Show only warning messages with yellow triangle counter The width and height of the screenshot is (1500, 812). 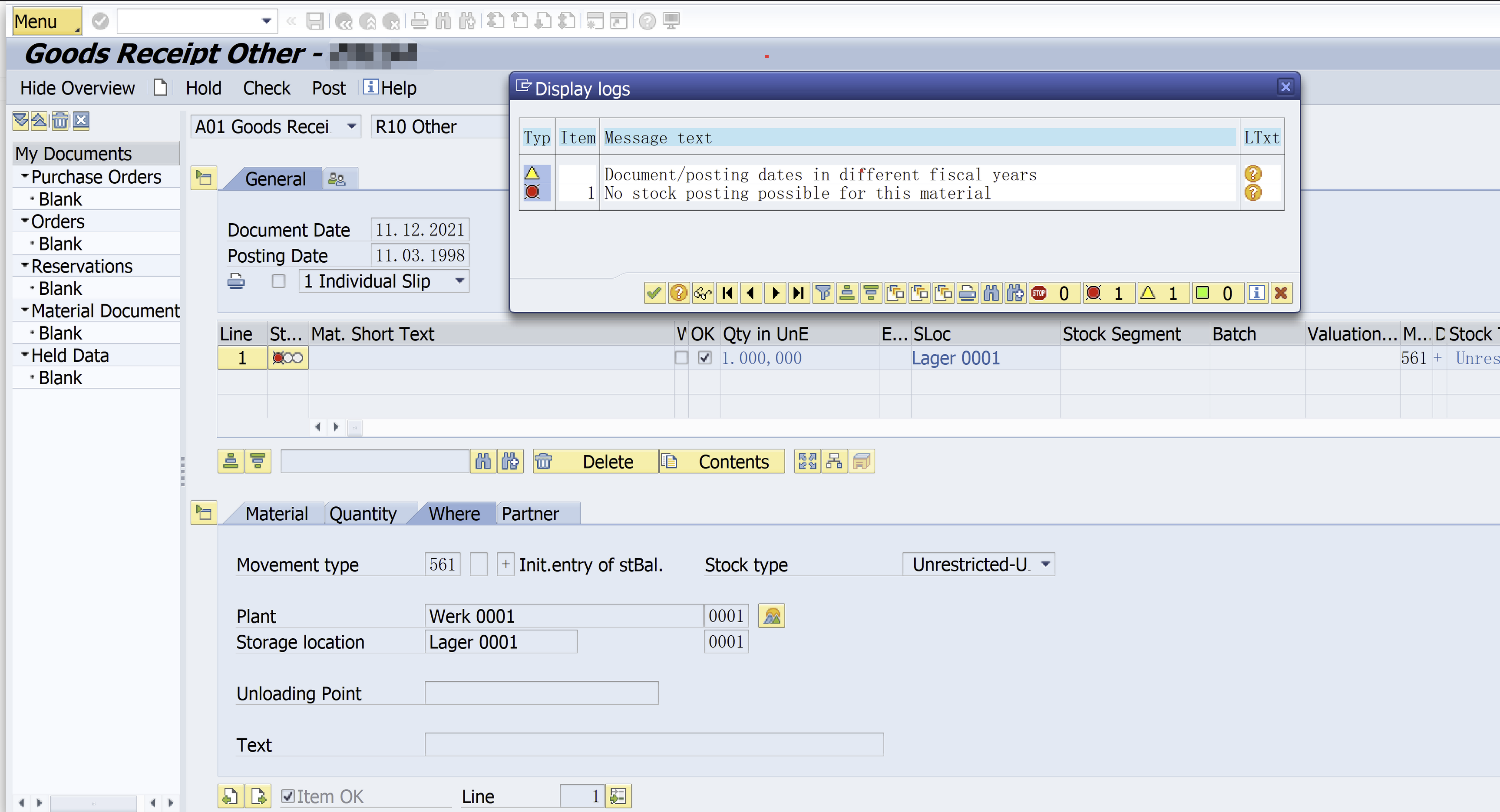pyautogui.click(x=1163, y=293)
